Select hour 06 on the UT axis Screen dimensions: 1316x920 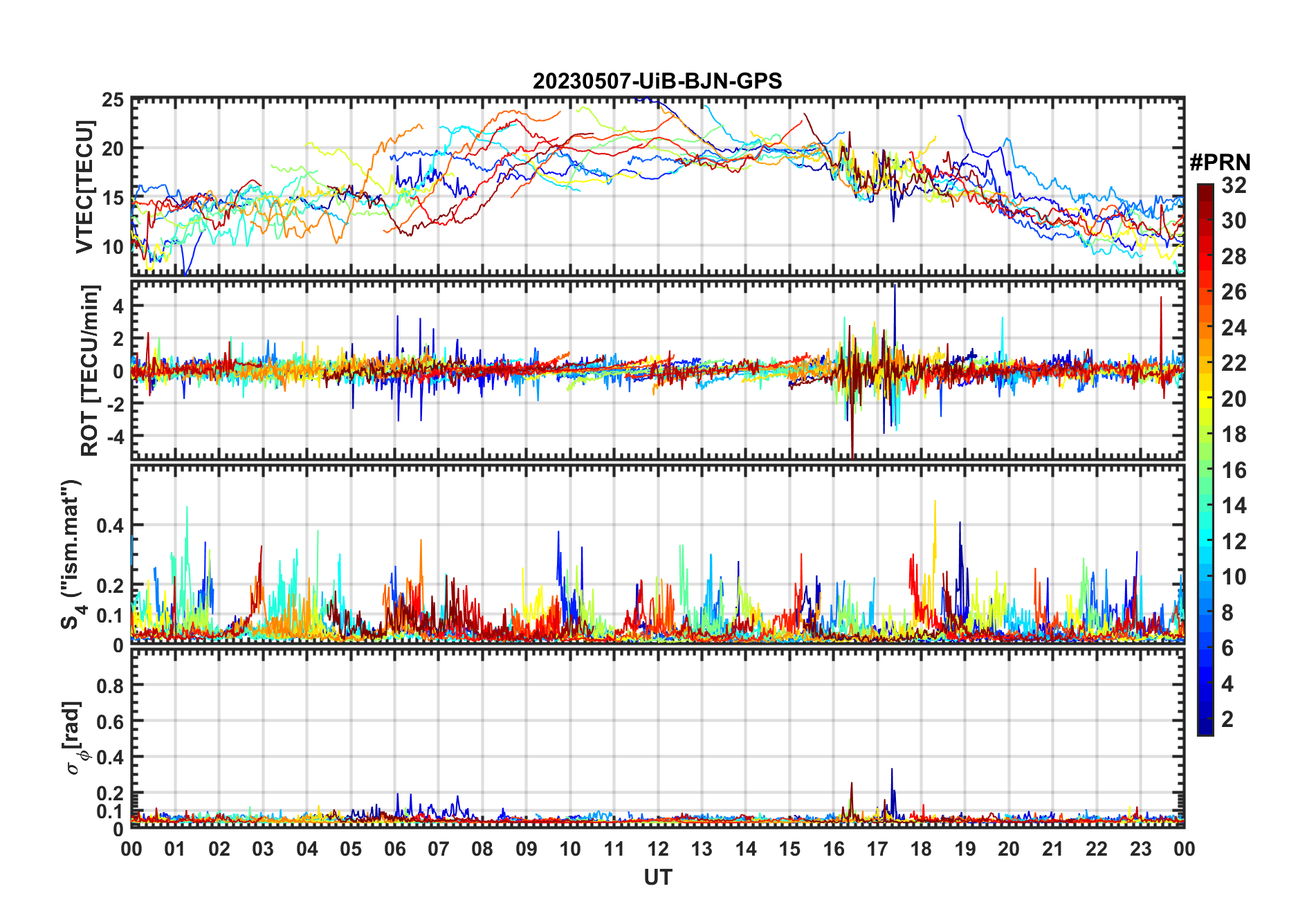pos(395,849)
